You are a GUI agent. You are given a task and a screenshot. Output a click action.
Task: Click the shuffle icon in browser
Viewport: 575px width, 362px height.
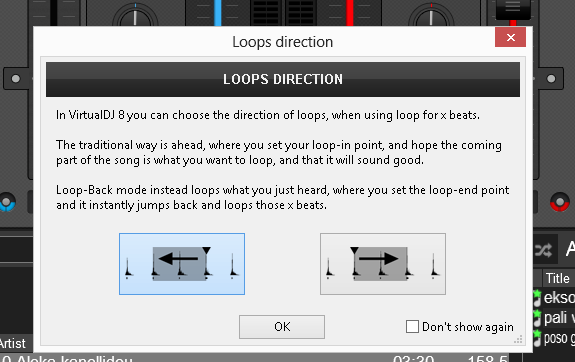543,251
